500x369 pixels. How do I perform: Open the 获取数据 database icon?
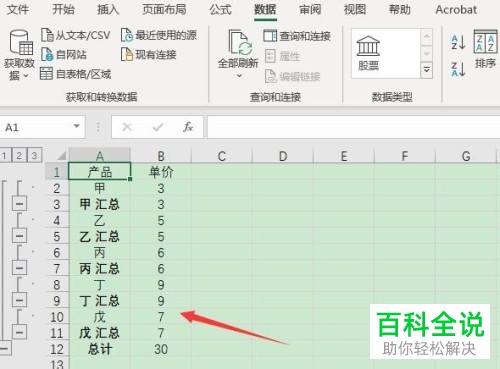[x=21, y=43]
